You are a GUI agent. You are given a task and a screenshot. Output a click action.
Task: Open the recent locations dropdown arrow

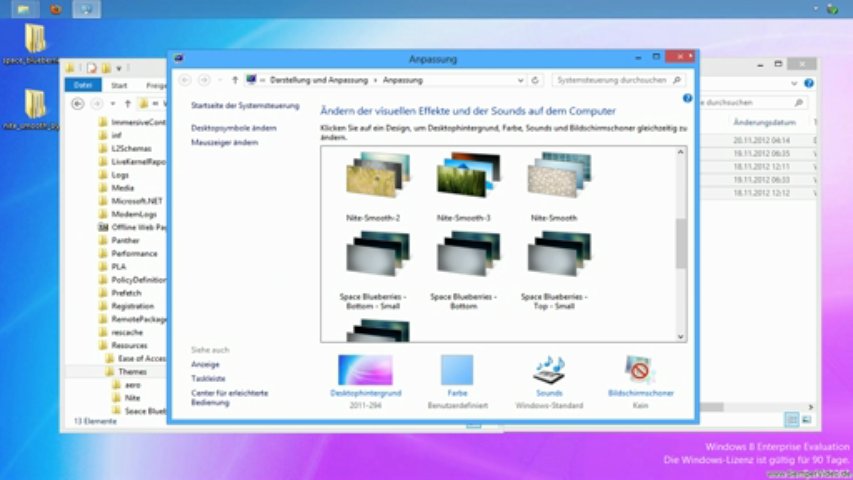(220, 81)
